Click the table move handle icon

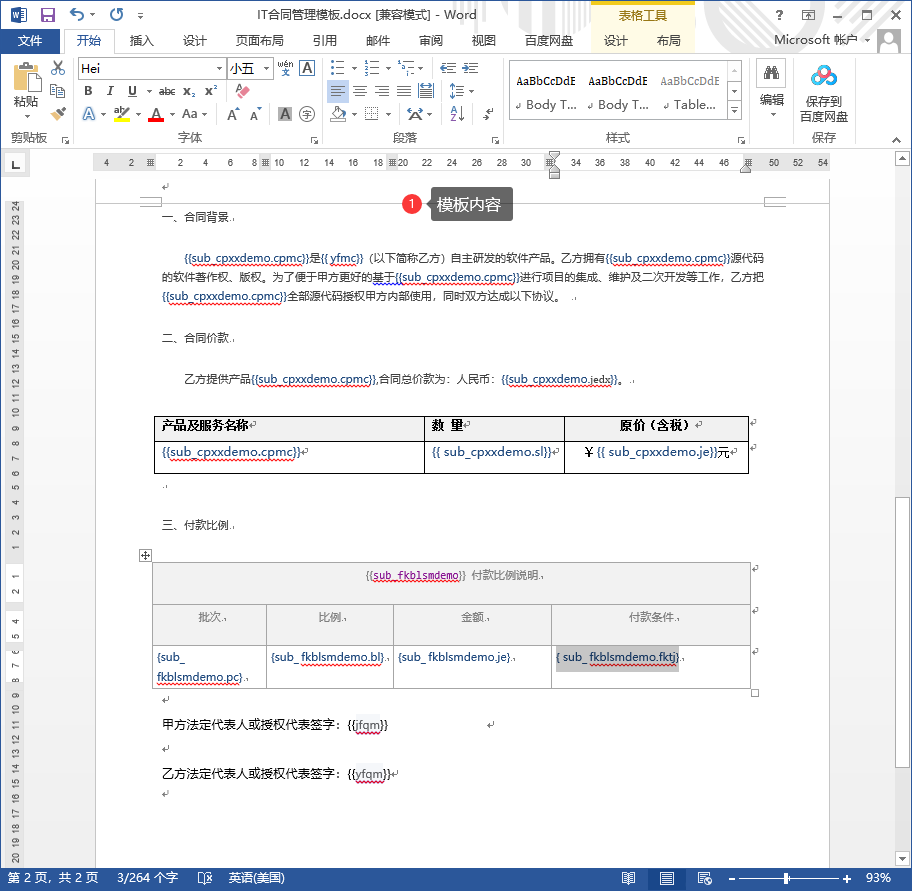(x=145, y=555)
